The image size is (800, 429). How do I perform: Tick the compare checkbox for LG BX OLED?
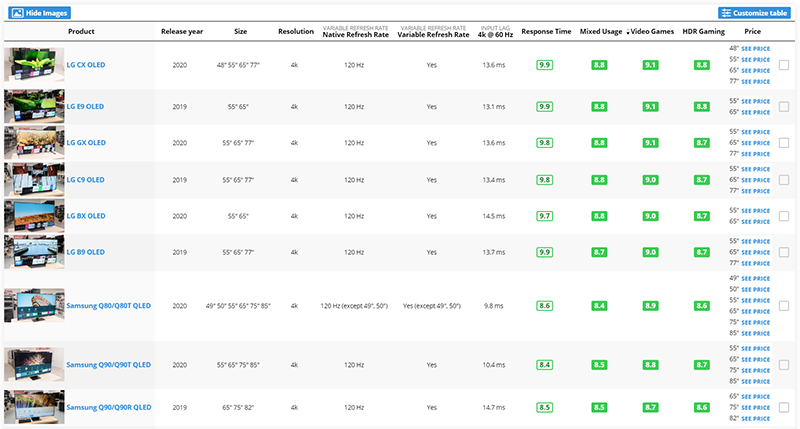point(784,216)
